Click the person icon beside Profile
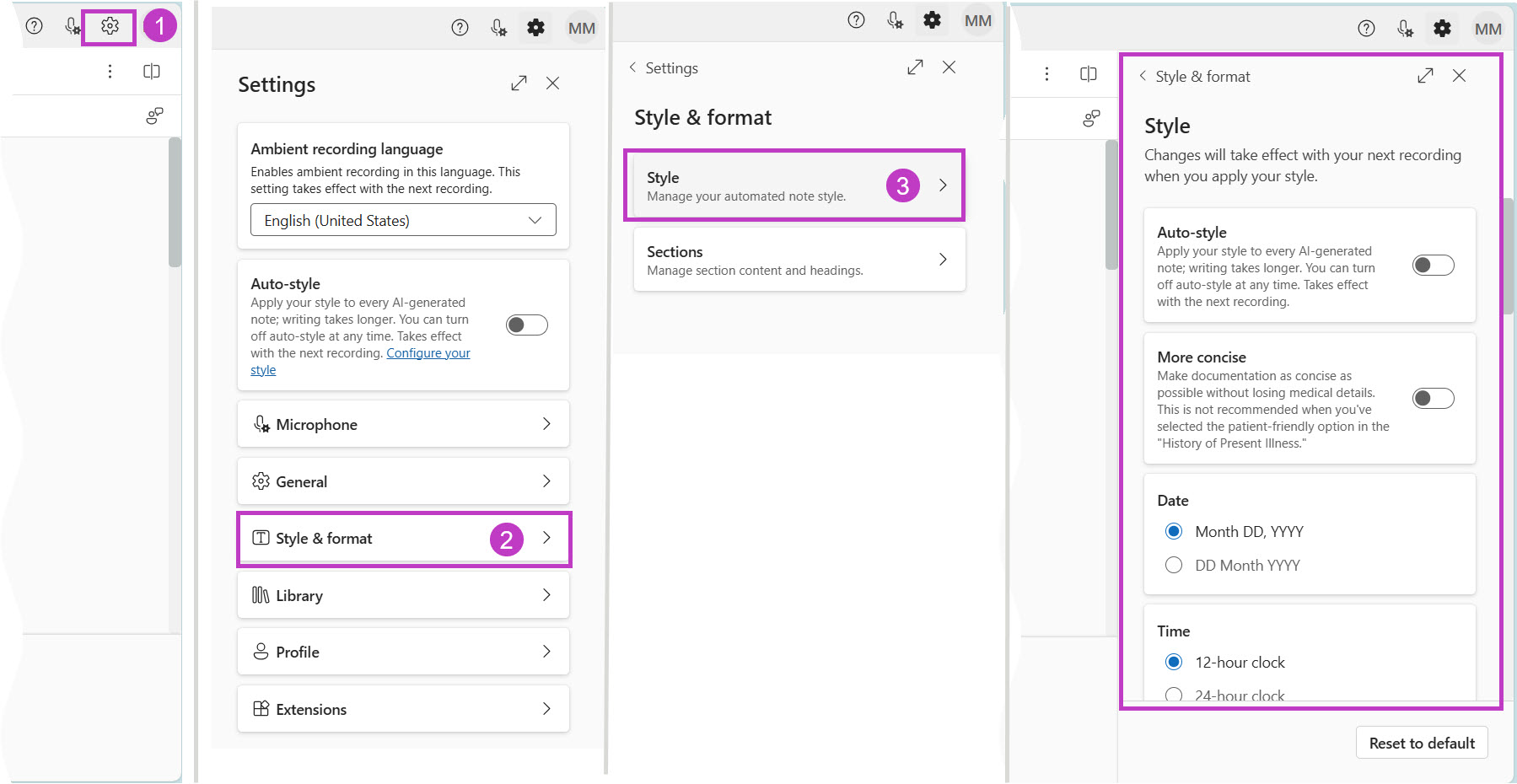This screenshot has height=784, width=1517. 261,652
